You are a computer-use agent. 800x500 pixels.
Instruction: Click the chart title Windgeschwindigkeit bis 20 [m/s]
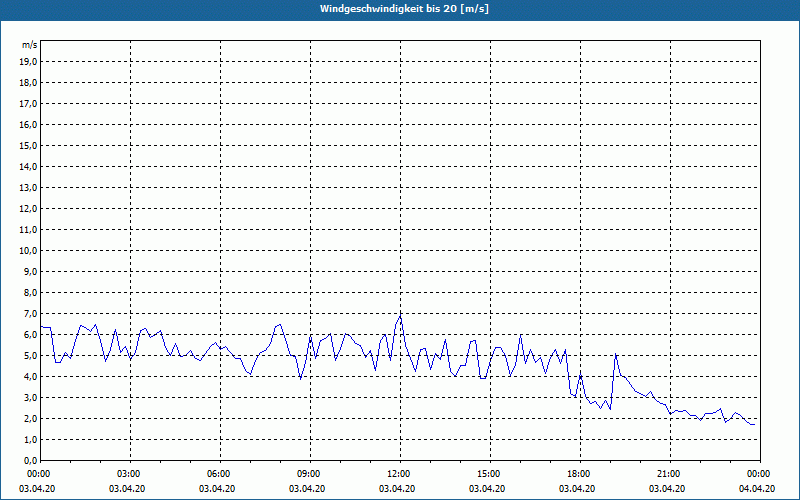pos(404,9)
